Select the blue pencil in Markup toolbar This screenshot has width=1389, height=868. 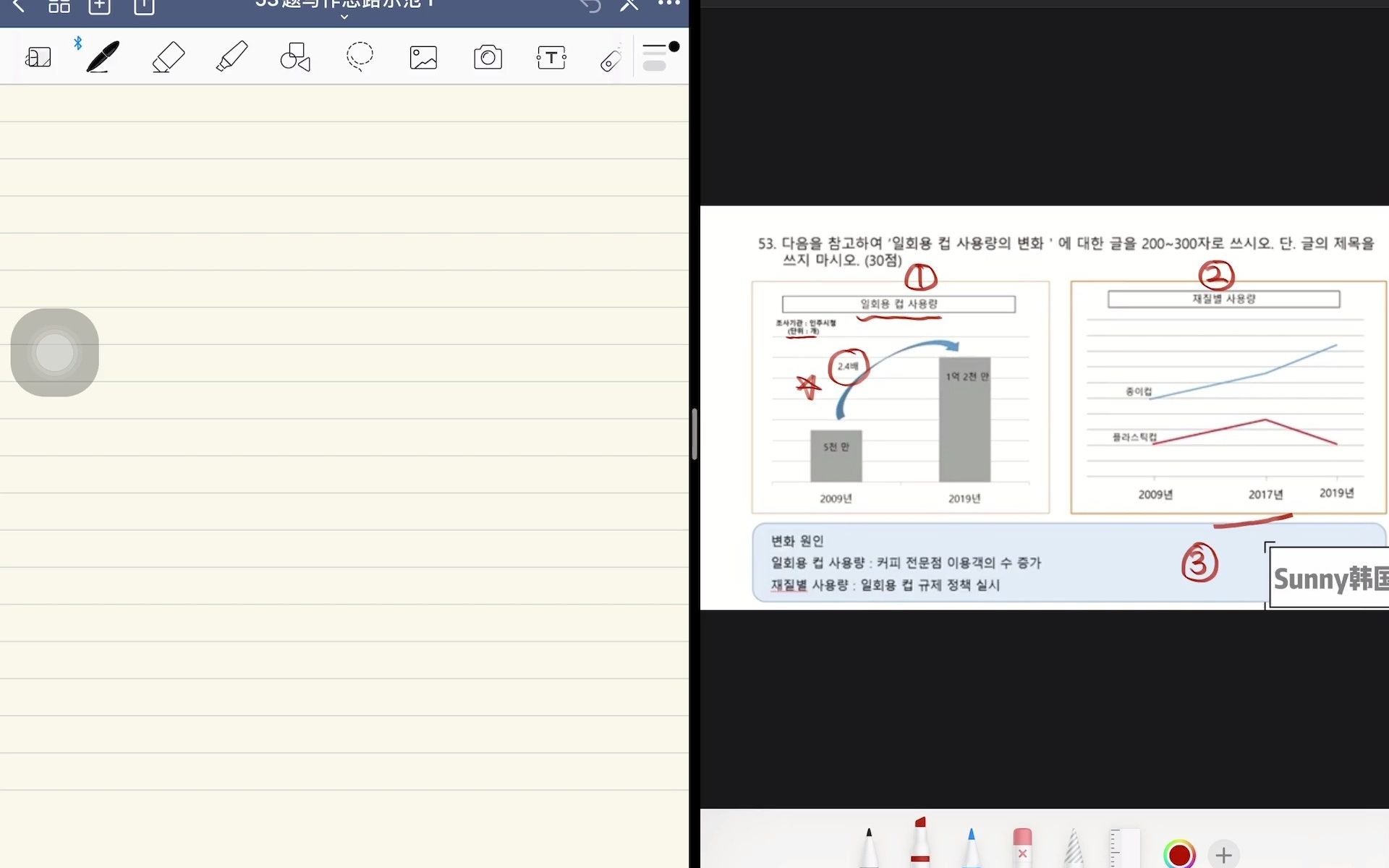pyautogui.click(x=971, y=847)
